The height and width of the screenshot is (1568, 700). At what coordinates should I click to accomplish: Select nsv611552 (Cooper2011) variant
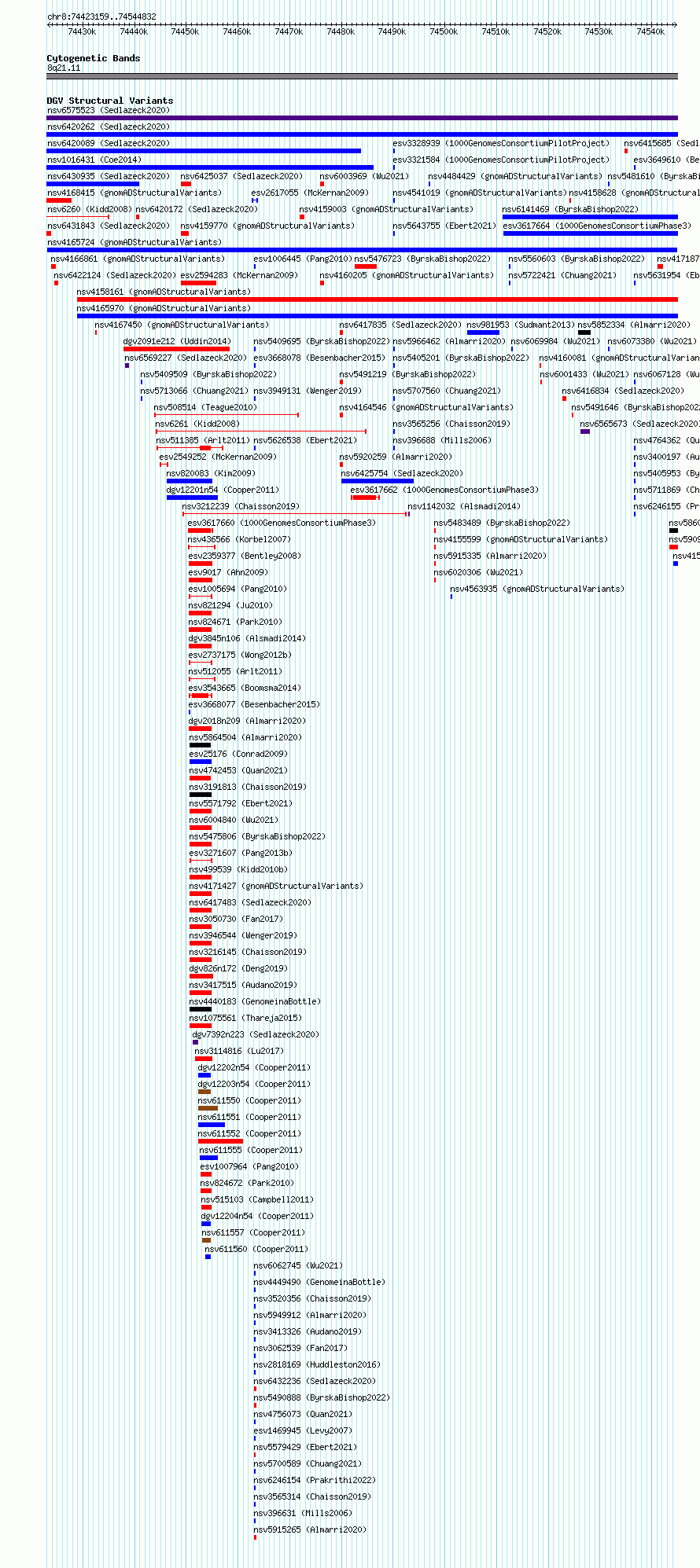click(x=249, y=1133)
